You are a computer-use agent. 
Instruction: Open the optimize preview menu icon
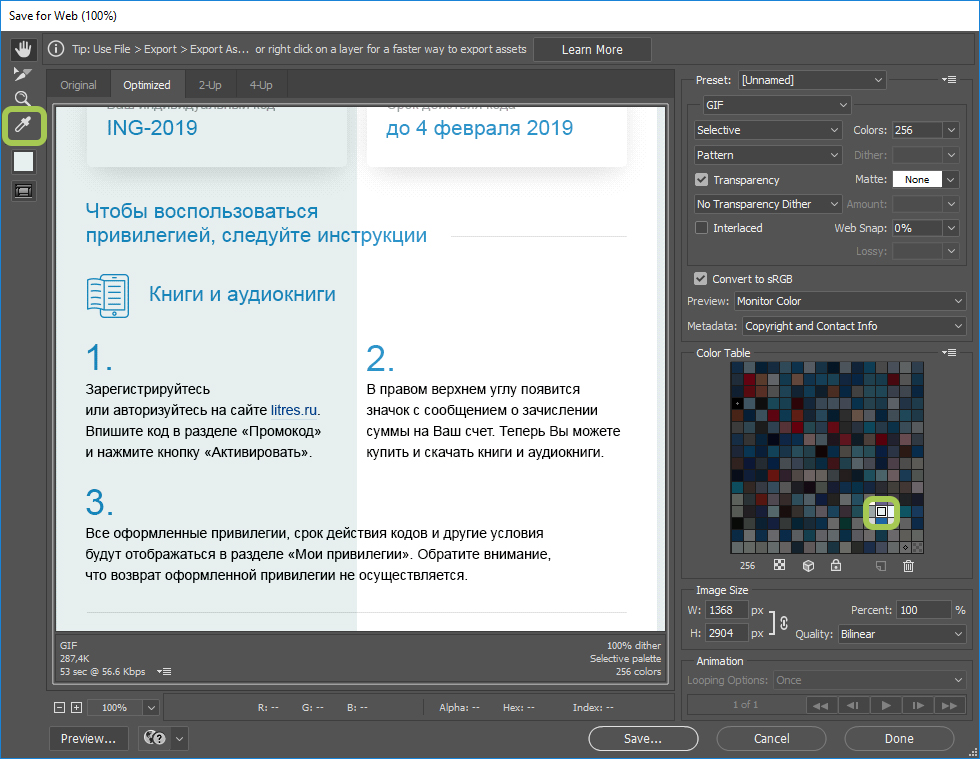point(164,671)
